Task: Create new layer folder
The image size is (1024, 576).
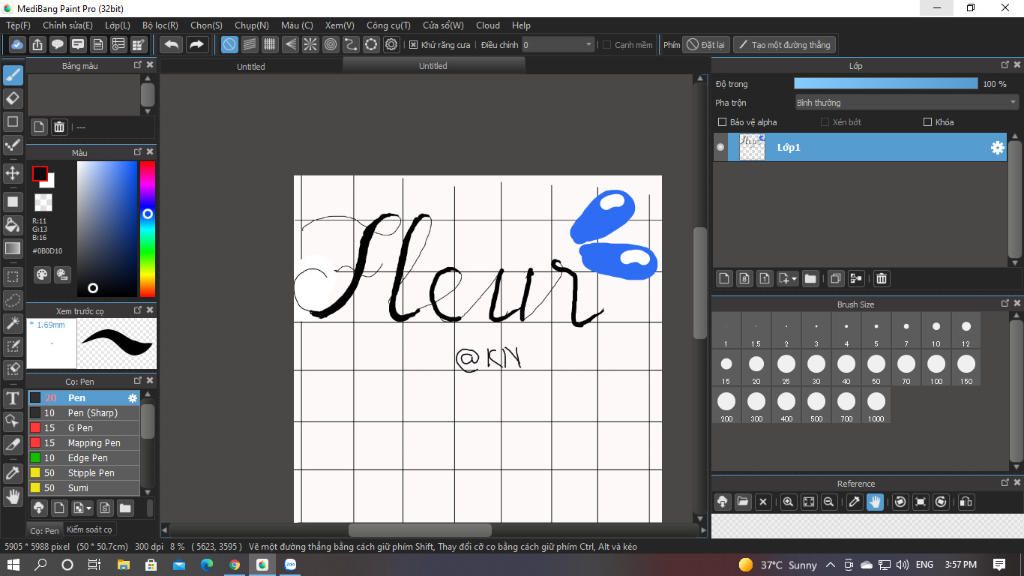Action: coord(810,279)
